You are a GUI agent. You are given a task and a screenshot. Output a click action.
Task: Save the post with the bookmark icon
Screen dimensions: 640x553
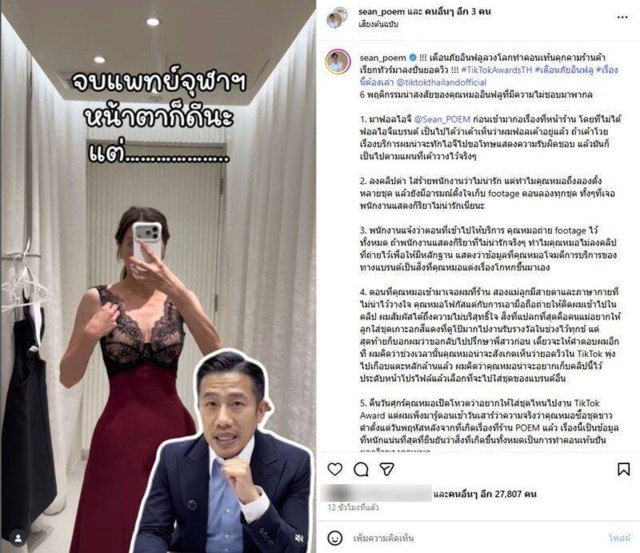[x=623, y=469]
